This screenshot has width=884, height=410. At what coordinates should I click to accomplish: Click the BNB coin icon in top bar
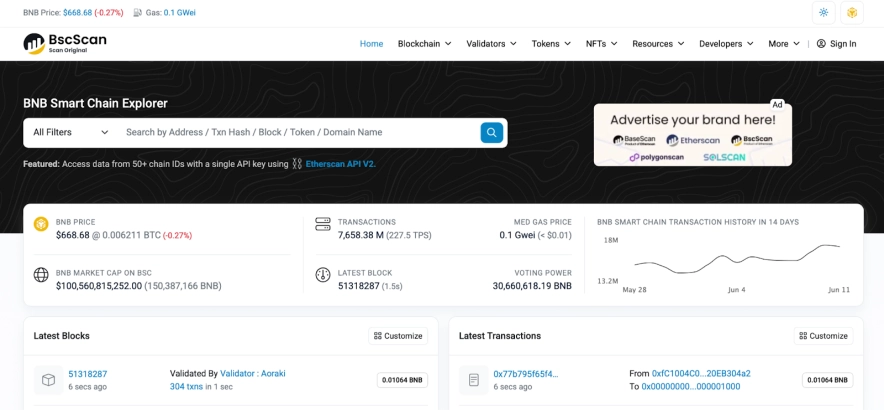(x=852, y=13)
